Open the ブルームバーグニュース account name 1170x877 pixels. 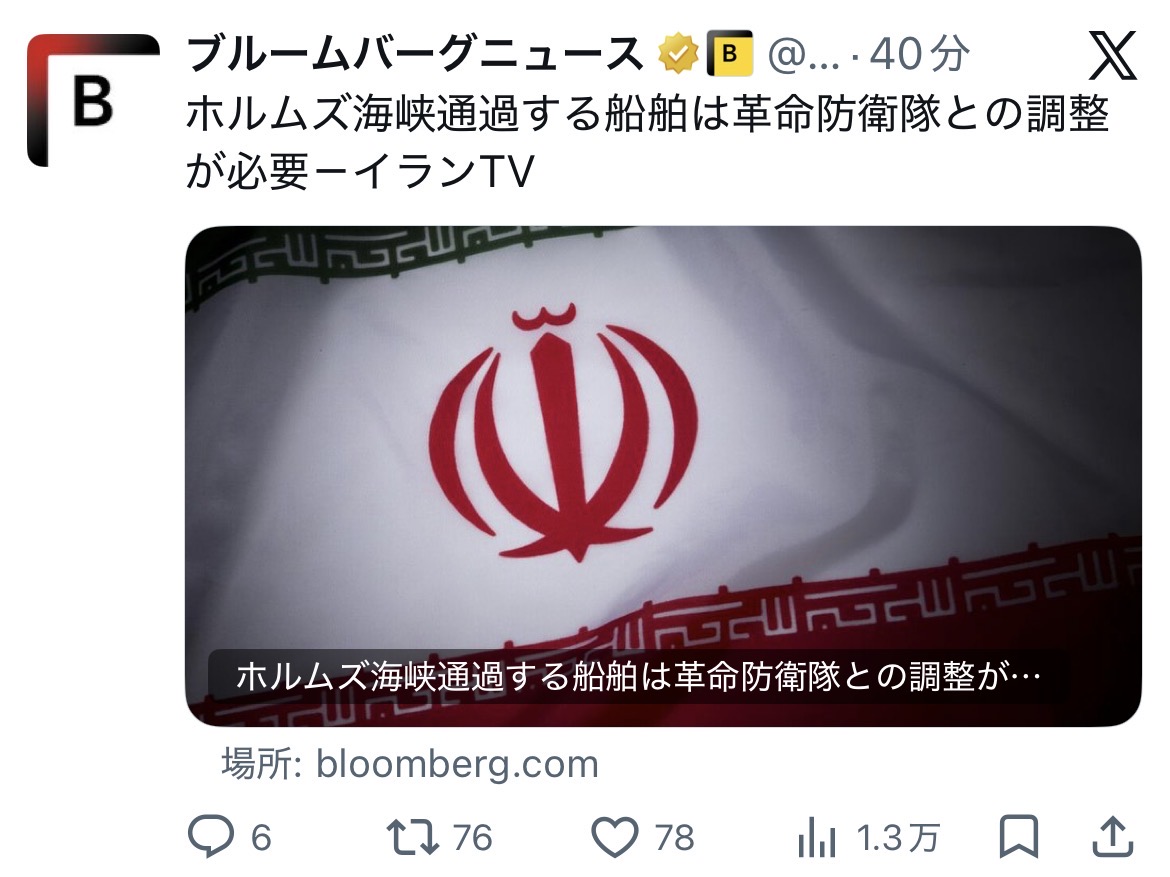click(x=414, y=54)
